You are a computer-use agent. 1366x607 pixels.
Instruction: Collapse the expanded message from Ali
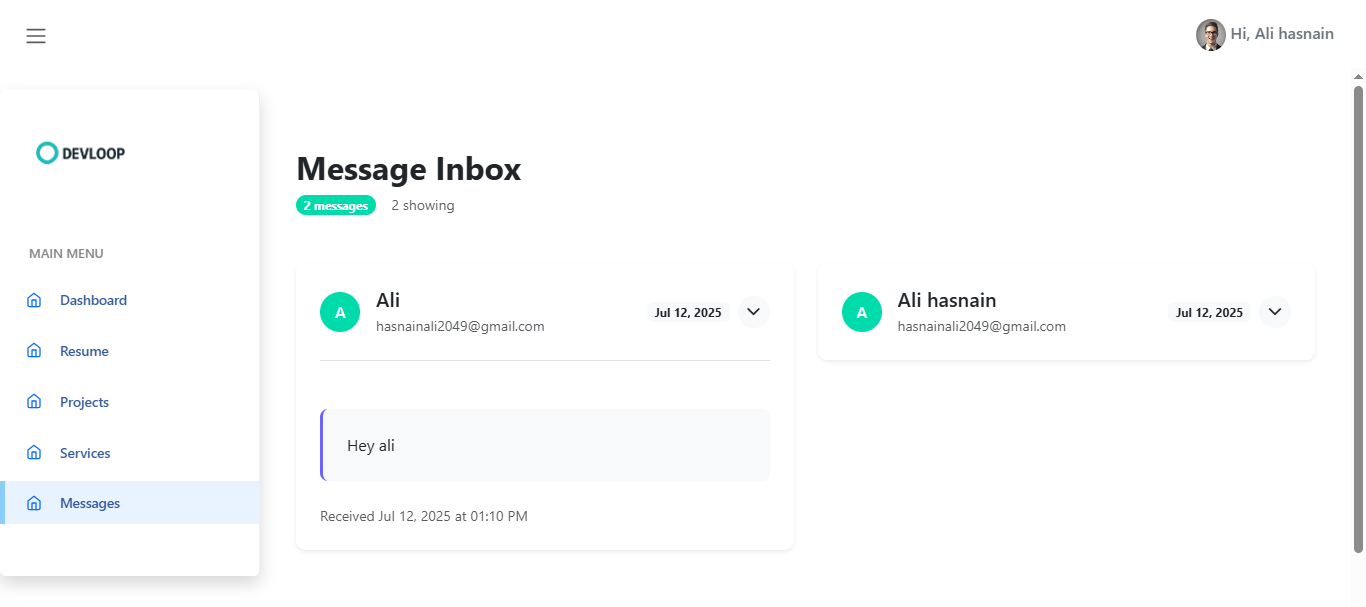click(754, 312)
